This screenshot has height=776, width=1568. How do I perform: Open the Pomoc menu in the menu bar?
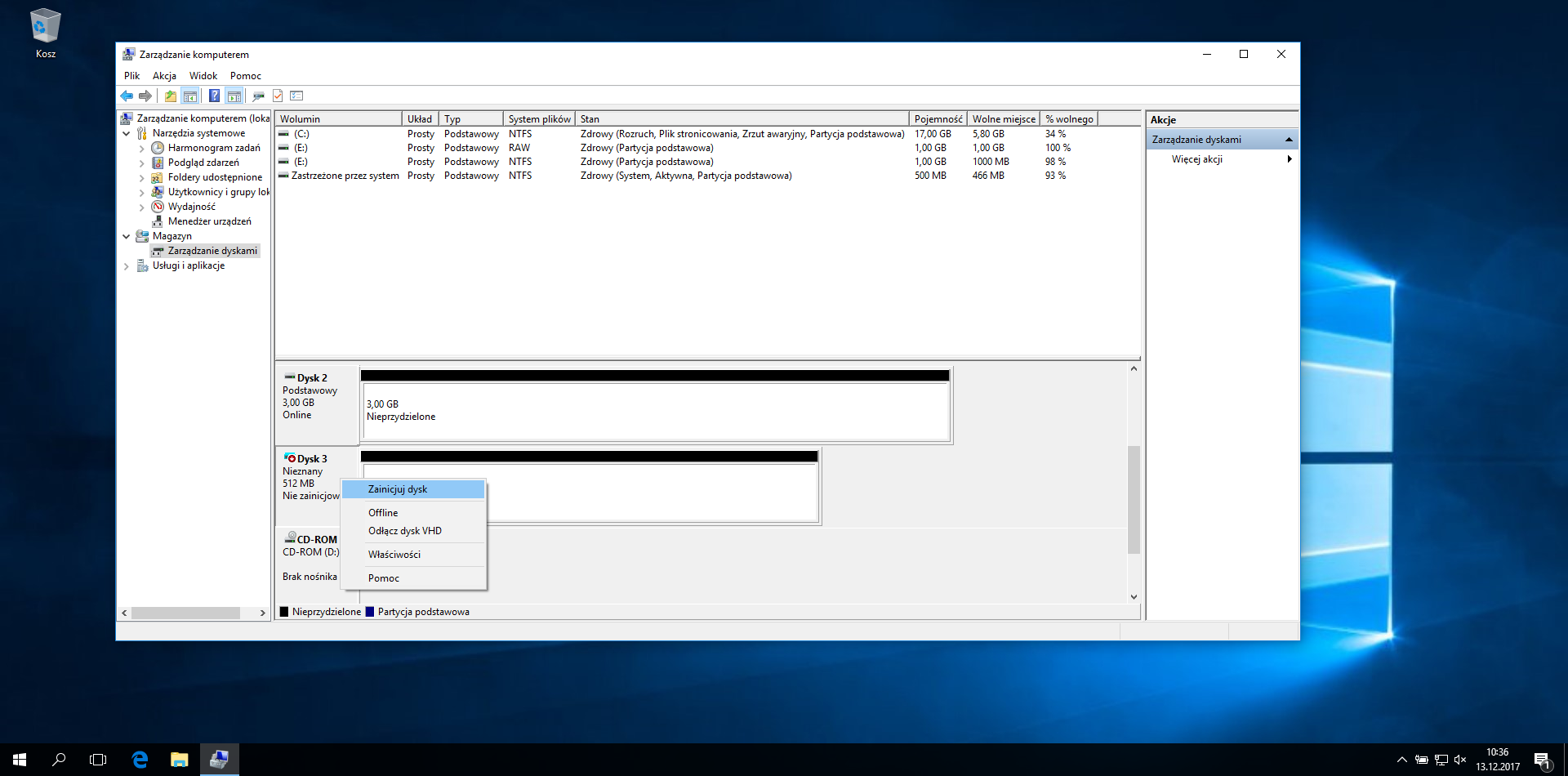(246, 76)
